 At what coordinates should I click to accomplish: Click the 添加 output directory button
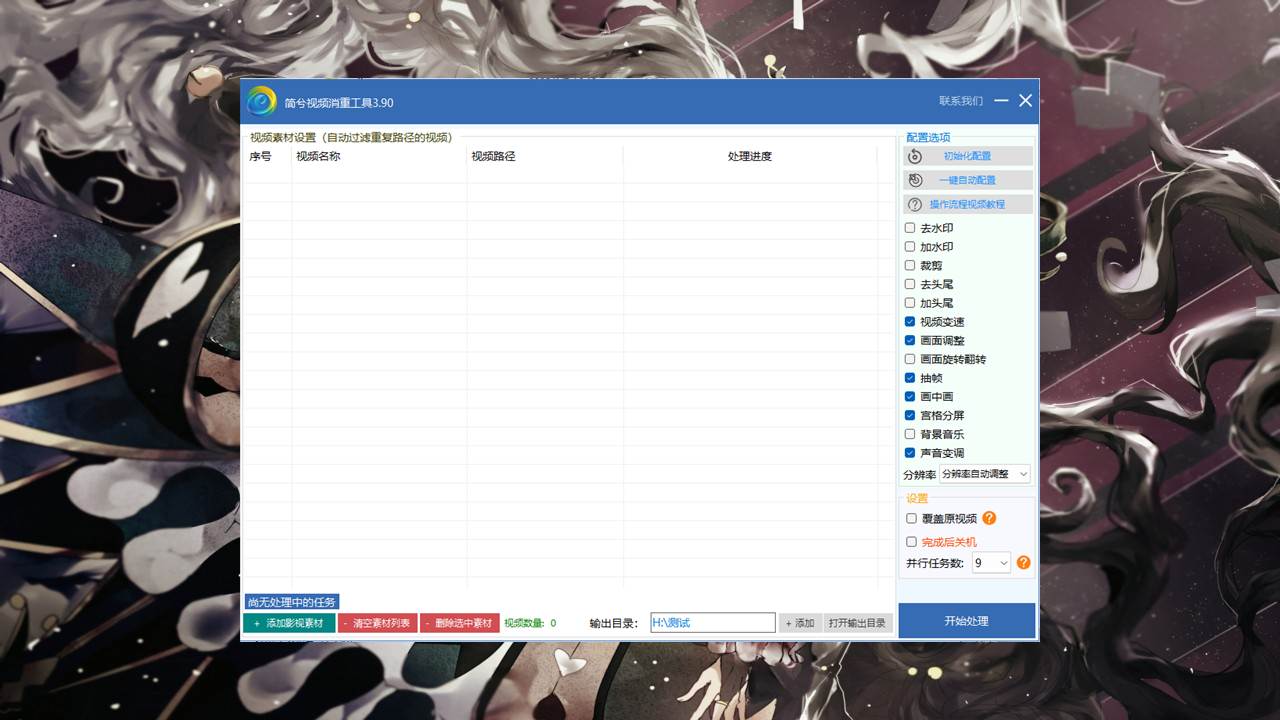[x=800, y=623]
